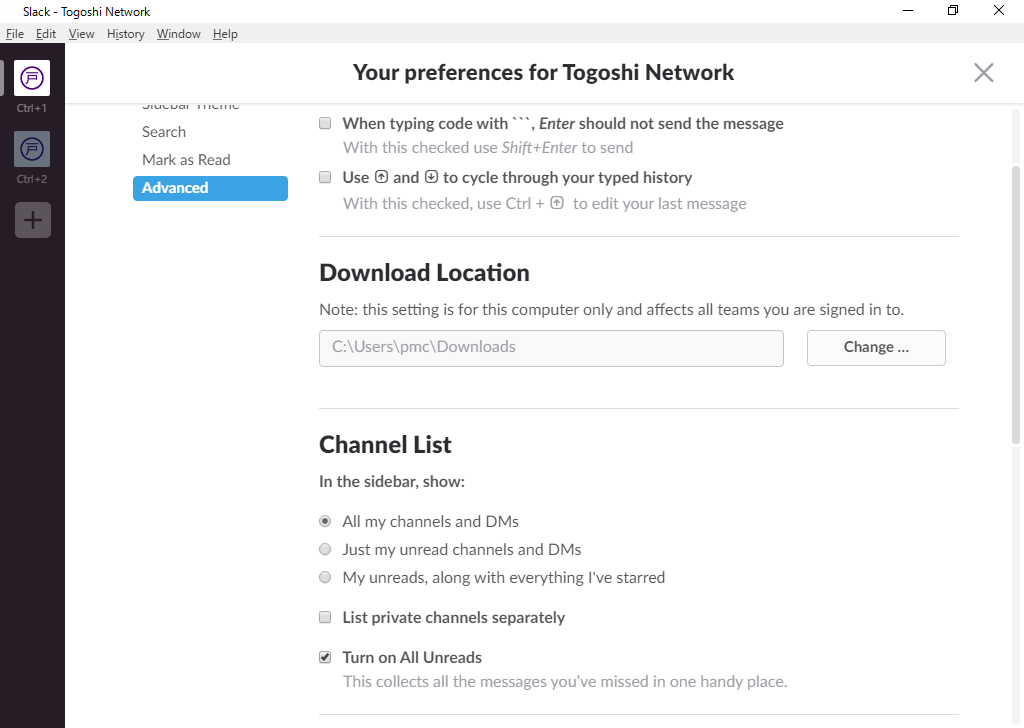The width and height of the screenshot is (1024, 728).
Task: Click the note about this computer only
Action: (x=611, y=310)
